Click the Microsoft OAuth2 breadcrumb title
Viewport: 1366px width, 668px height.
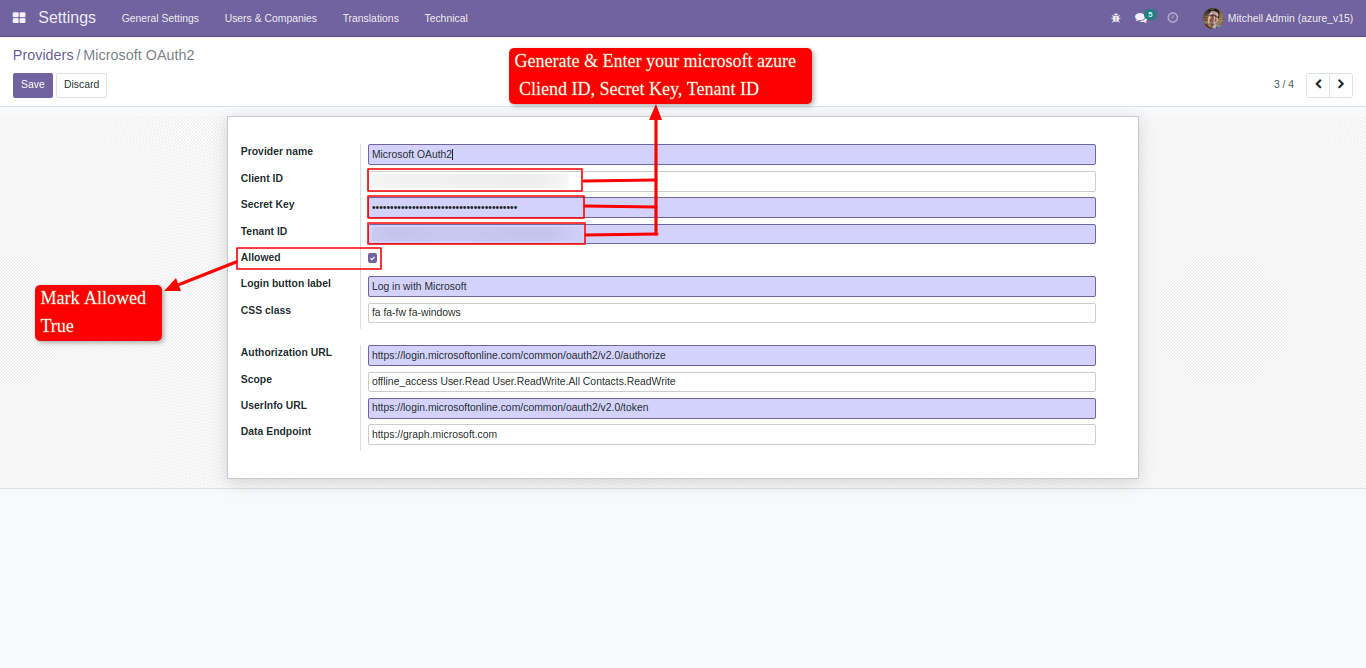click(139, 55)
